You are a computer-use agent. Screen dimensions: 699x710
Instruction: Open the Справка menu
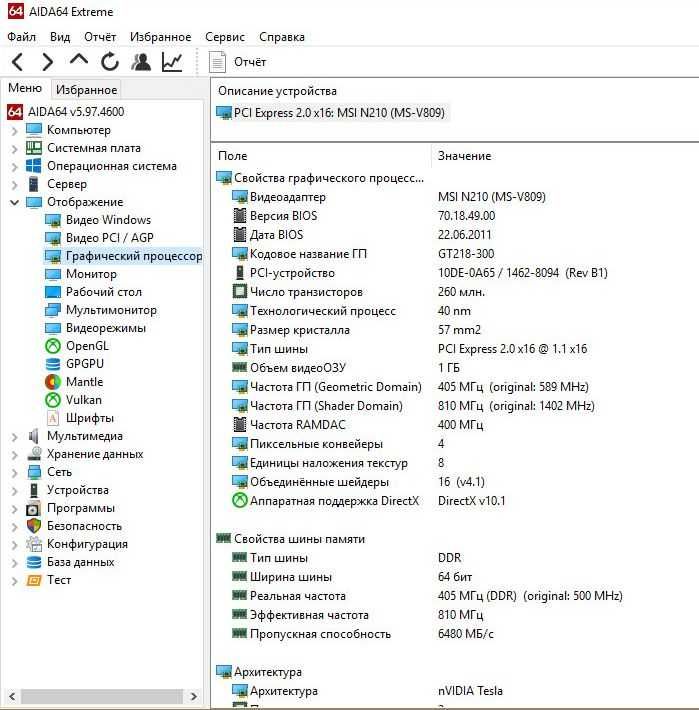click(282, 37)
